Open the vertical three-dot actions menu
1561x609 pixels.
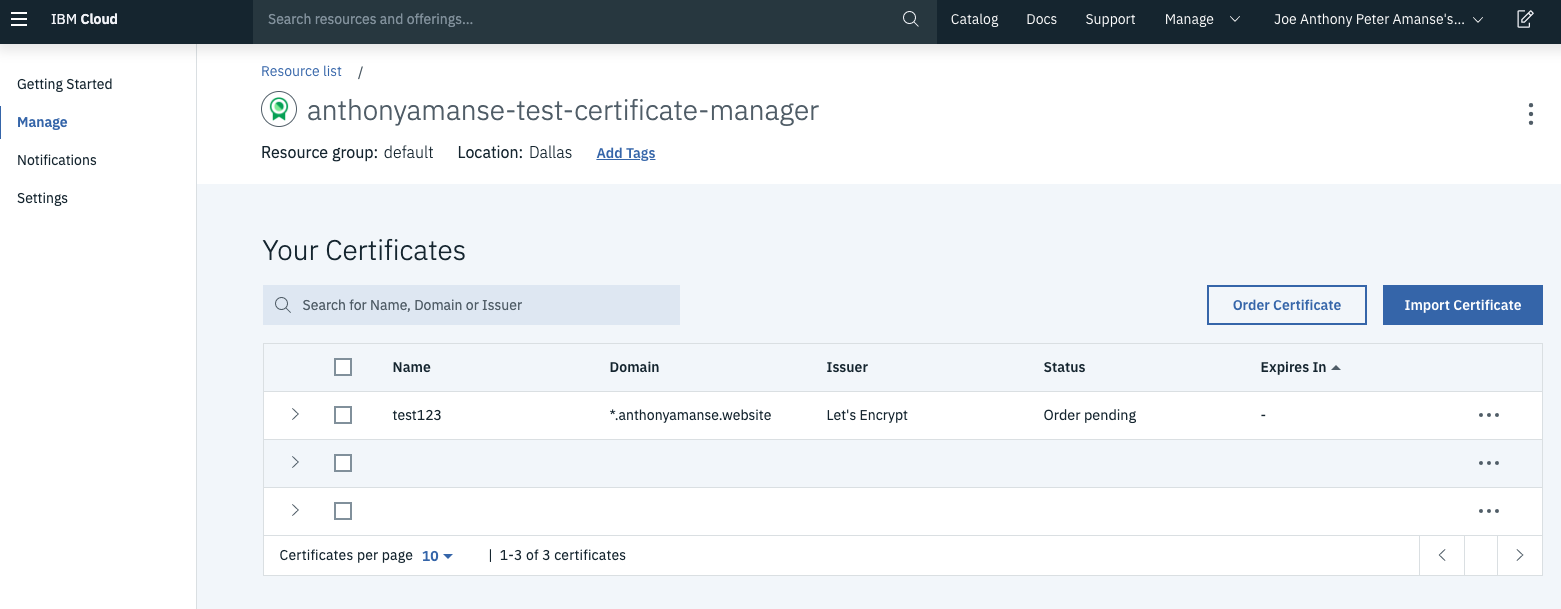pyautogui.click(x=1530, y=114)
